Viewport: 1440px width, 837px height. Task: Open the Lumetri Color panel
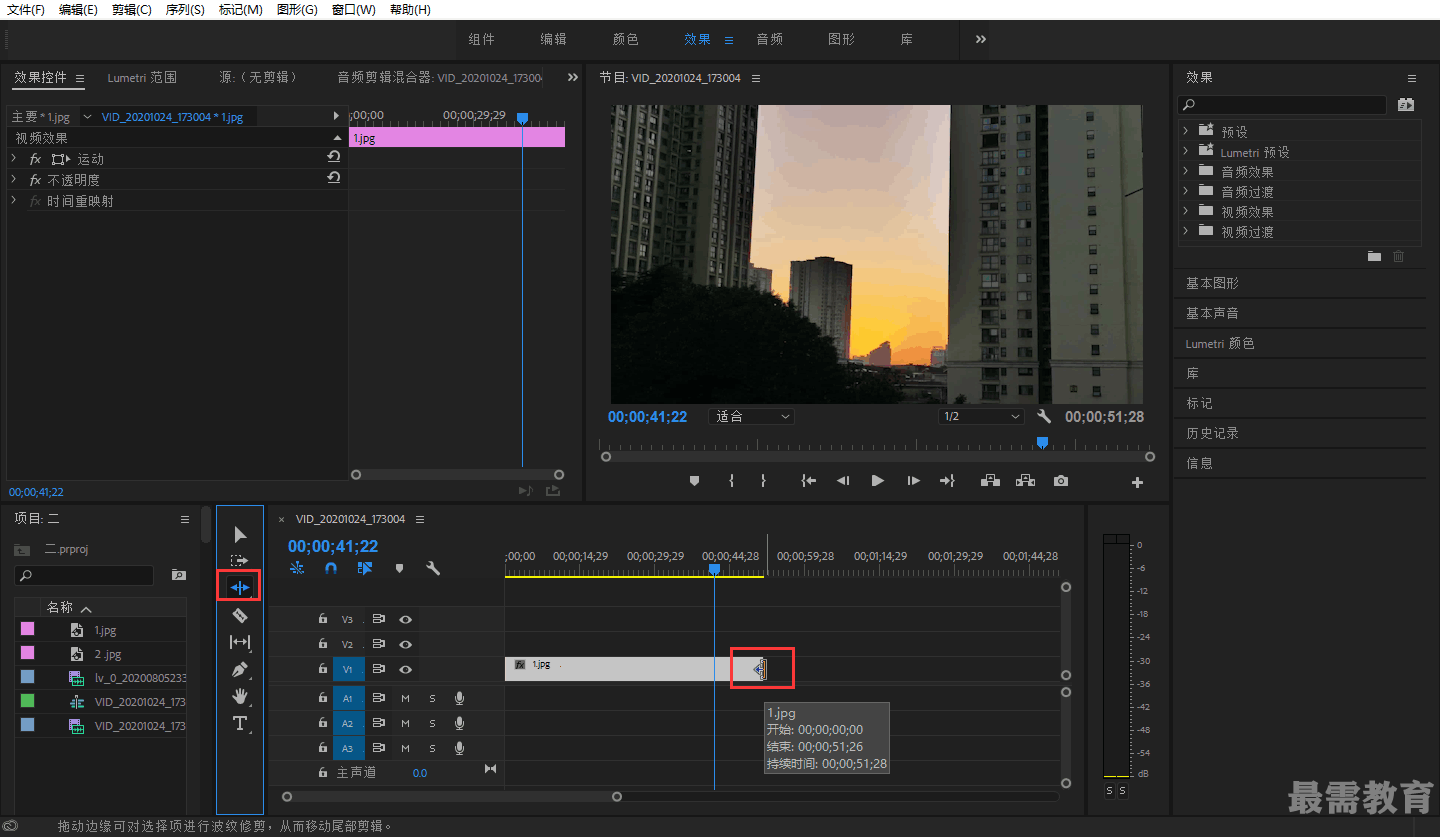tap(1220, 343)
